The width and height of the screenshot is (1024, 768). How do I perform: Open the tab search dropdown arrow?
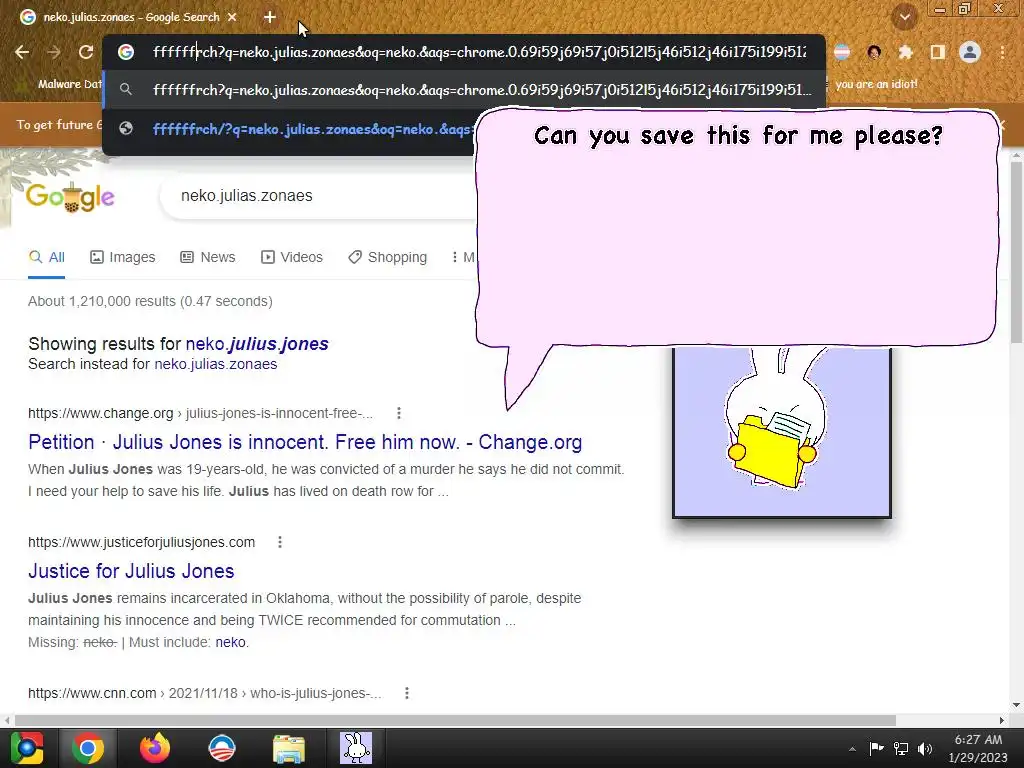(x=904, y=17)
